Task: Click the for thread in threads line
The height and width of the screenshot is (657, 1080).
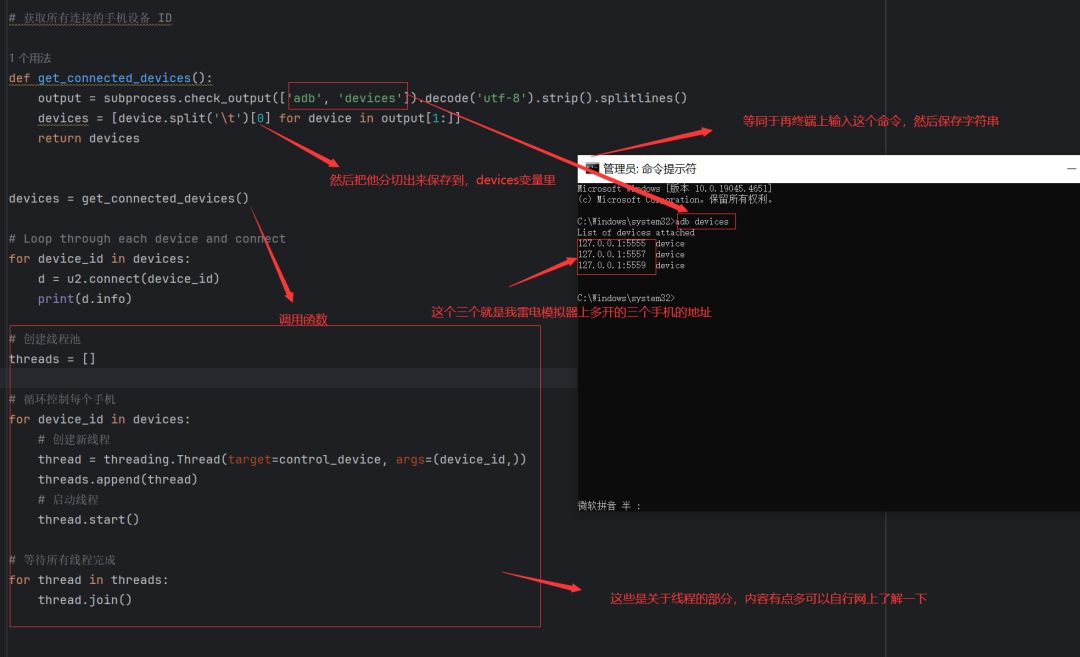Action: point(89,580)
